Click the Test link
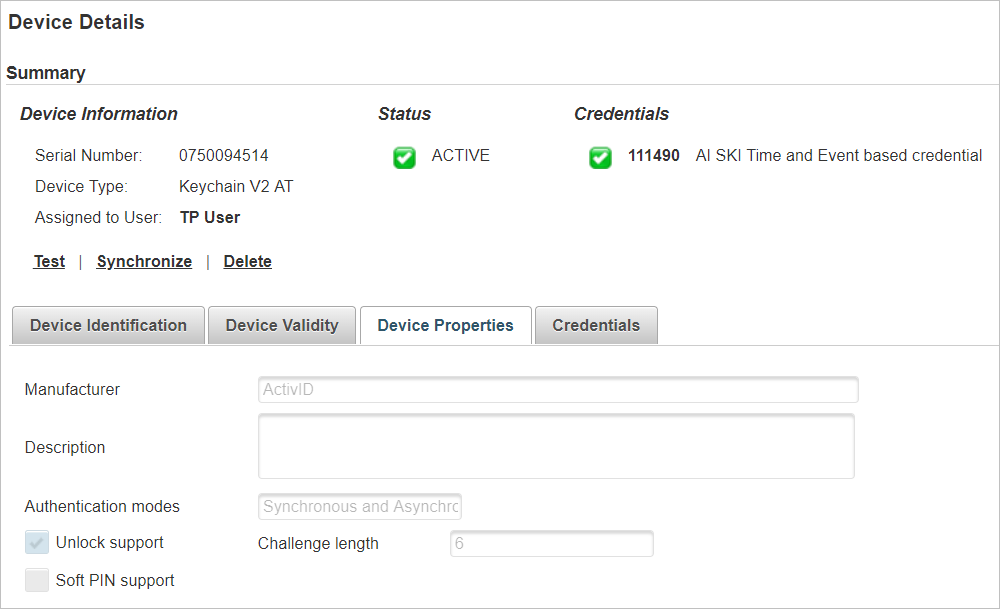 [49, 261]
